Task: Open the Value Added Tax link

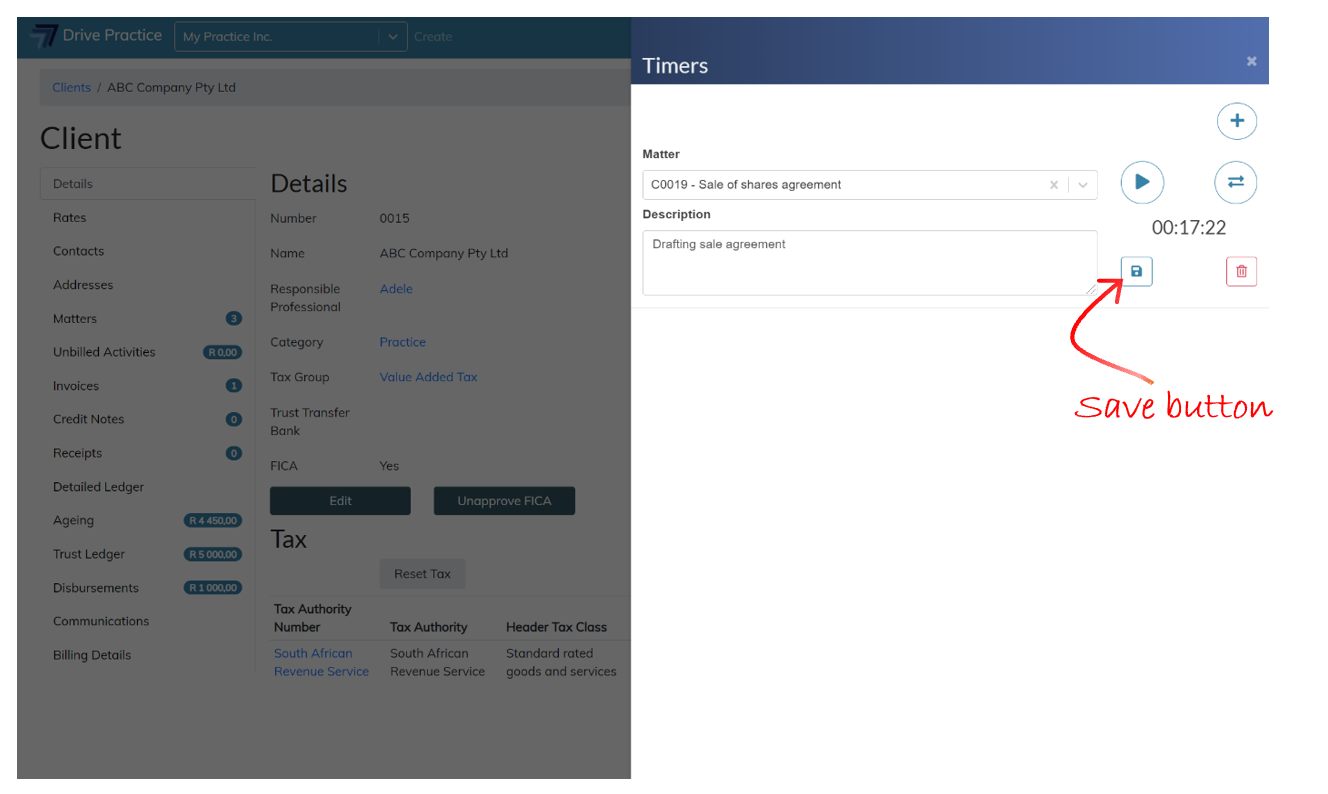Action: click(x=429, y=377)
